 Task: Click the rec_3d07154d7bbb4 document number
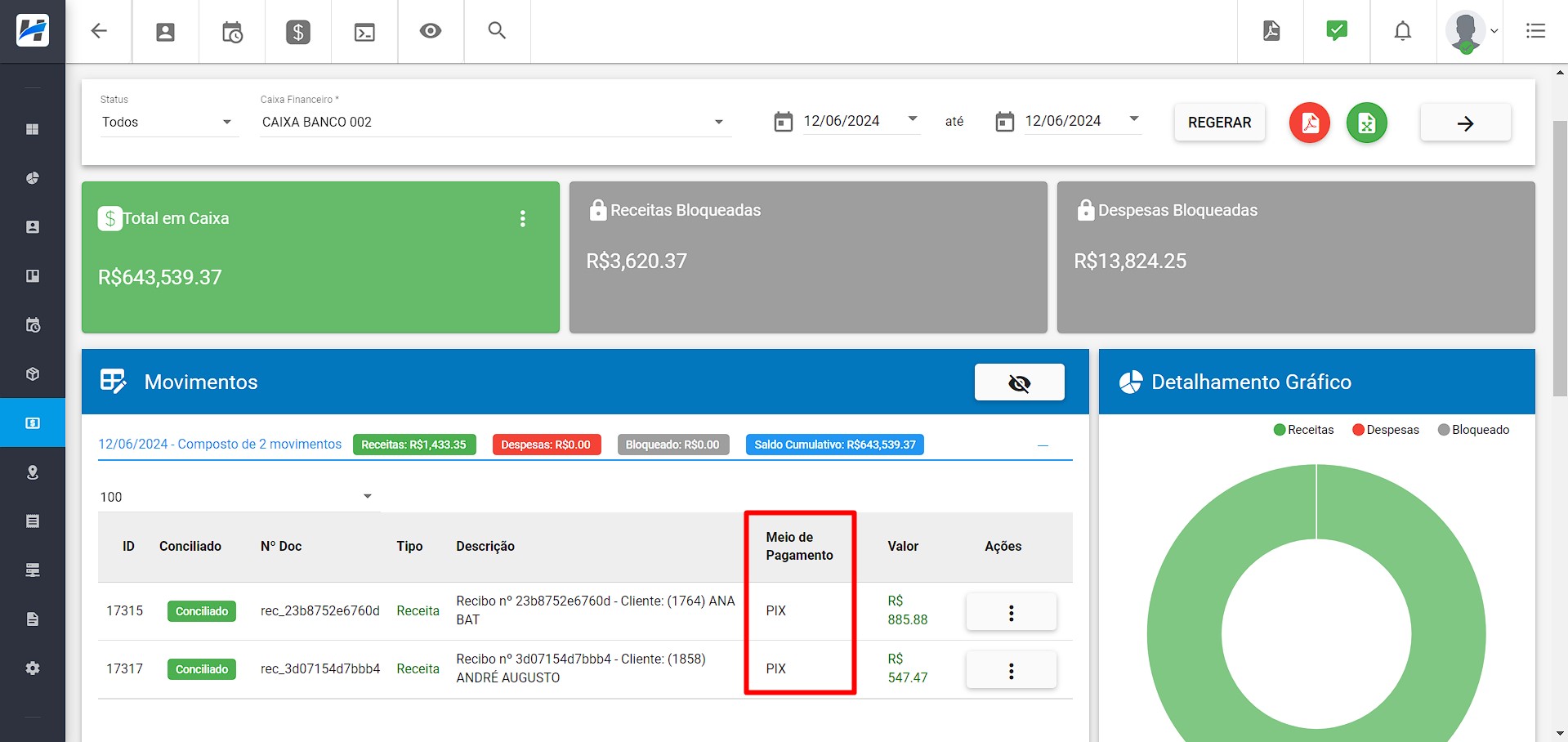[x=320, y=668]
